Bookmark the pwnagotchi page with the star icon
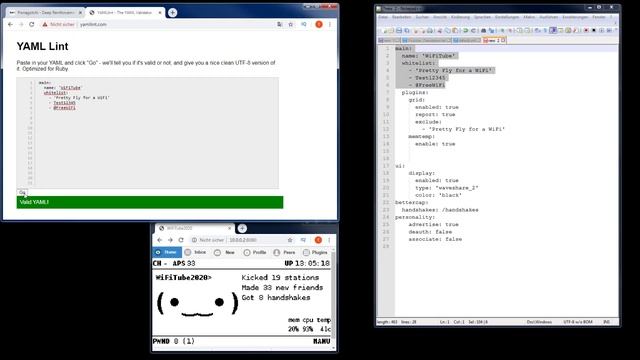Screen dimensions: 640x360 pos(290,240)
